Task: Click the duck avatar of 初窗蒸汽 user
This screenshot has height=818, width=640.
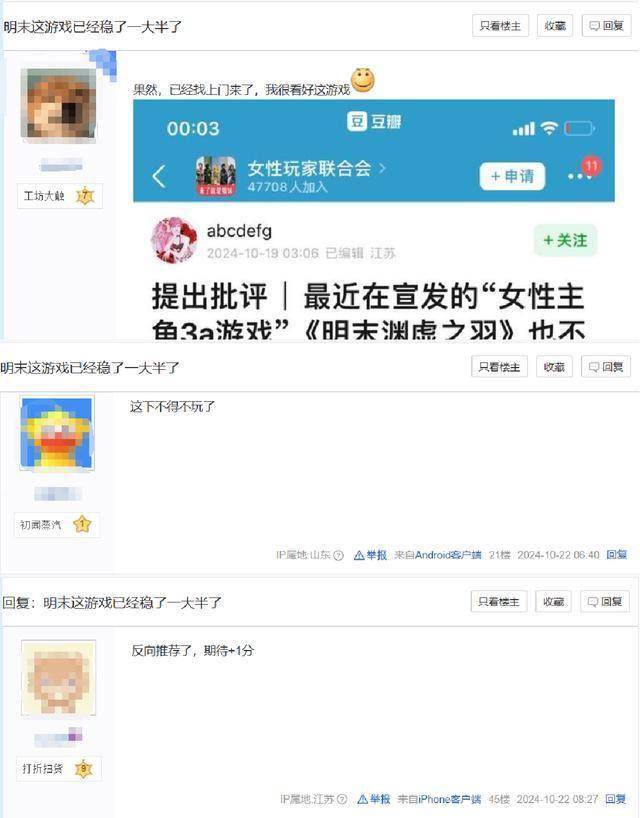Action: click(x=57, y=434)
